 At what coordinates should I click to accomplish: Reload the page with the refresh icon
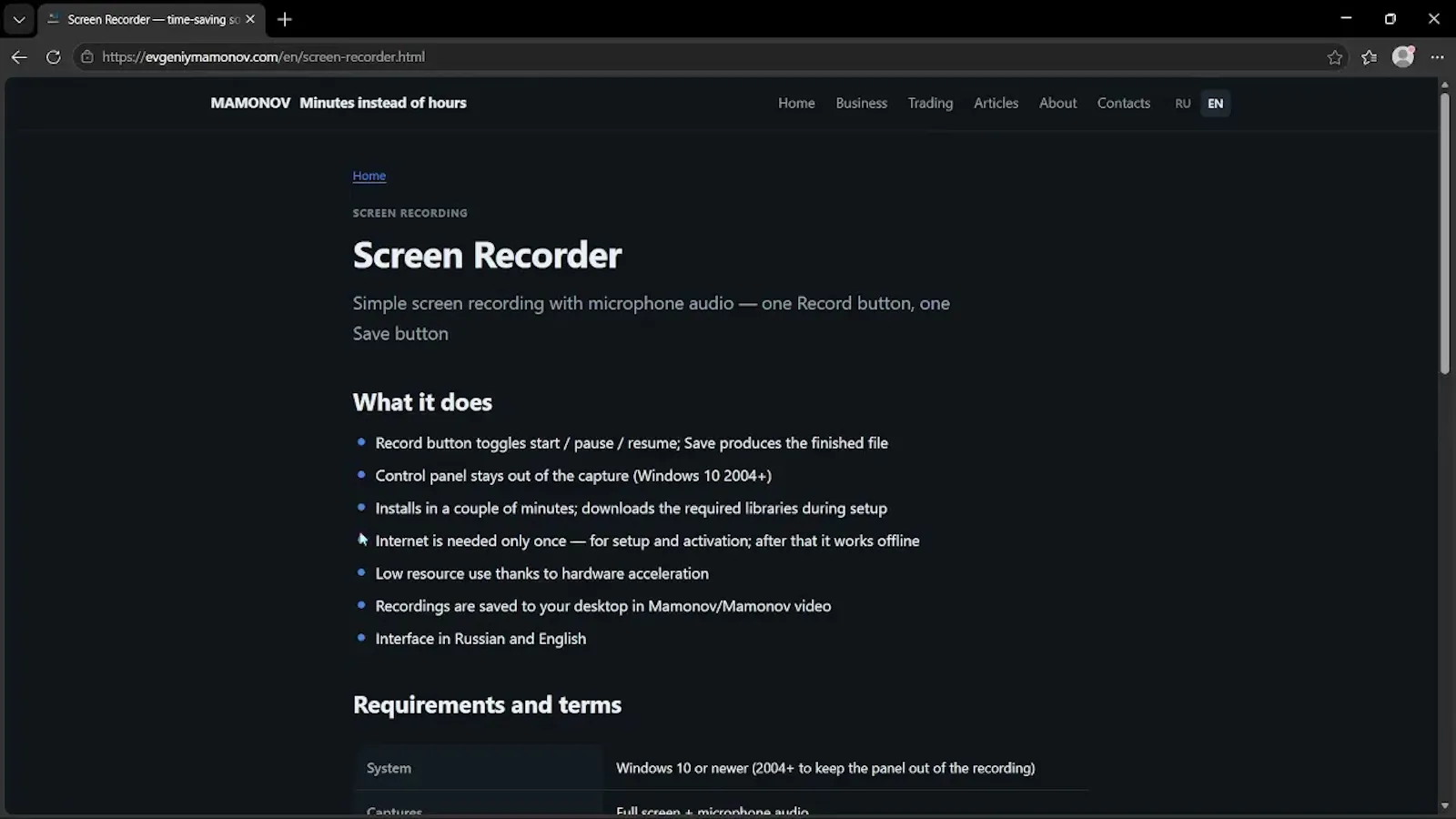click(54, 56)
